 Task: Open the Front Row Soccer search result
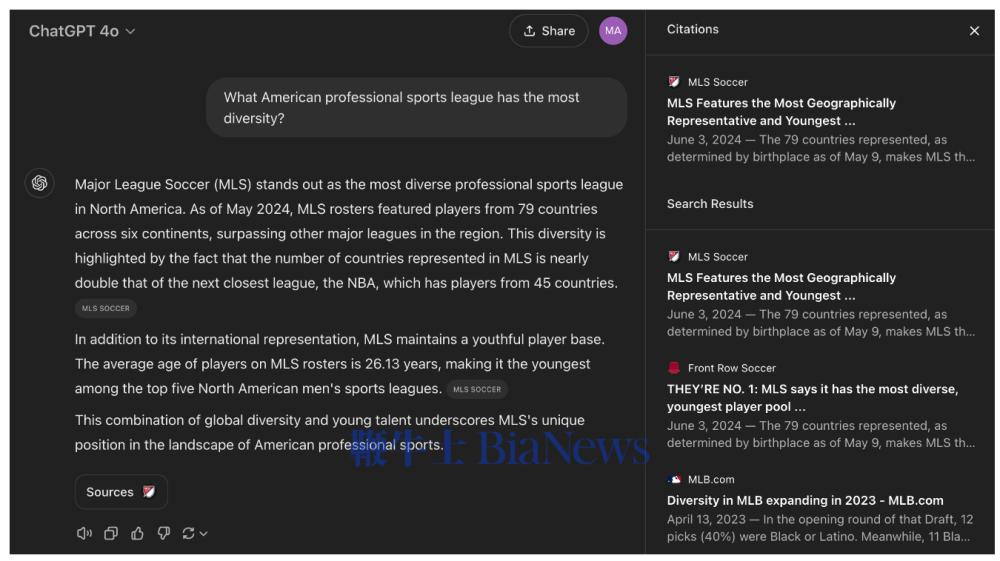812,398
